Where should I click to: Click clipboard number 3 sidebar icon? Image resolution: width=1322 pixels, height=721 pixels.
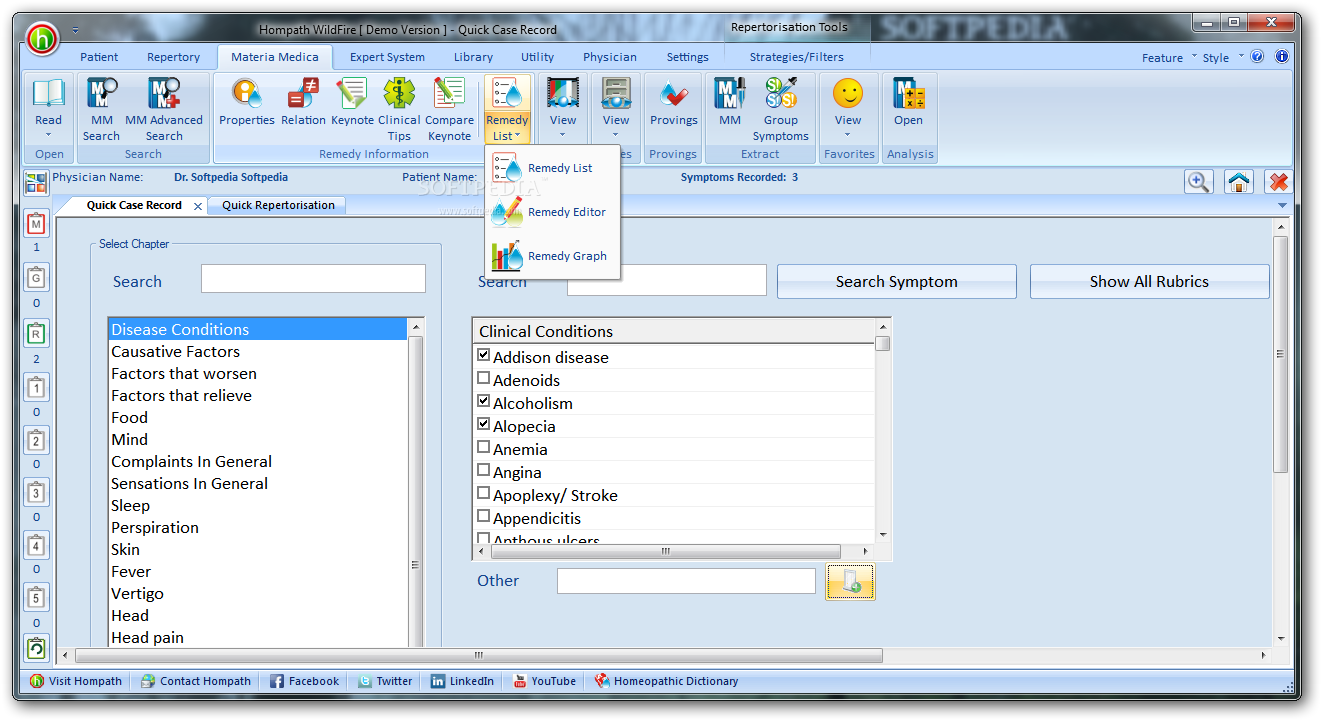(x=36, y=492)
